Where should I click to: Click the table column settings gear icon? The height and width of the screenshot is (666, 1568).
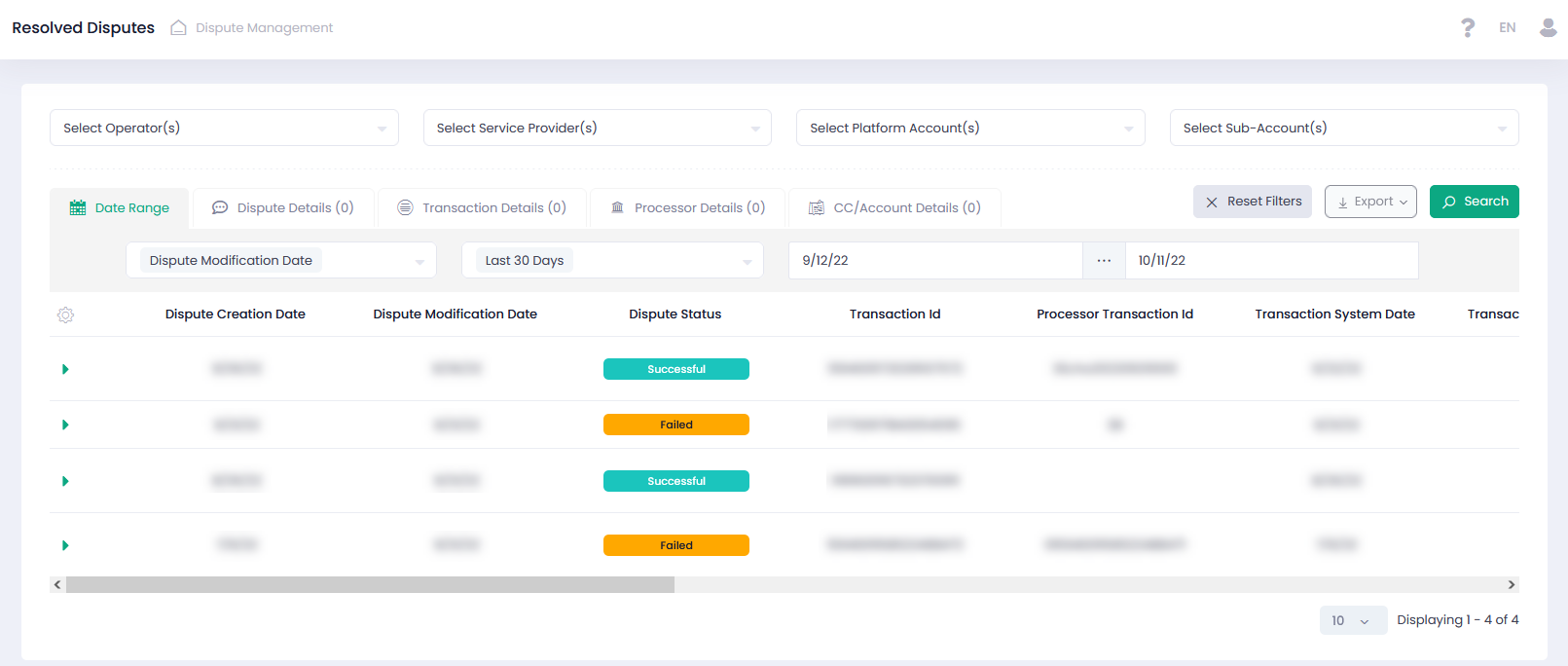(65, 314)
